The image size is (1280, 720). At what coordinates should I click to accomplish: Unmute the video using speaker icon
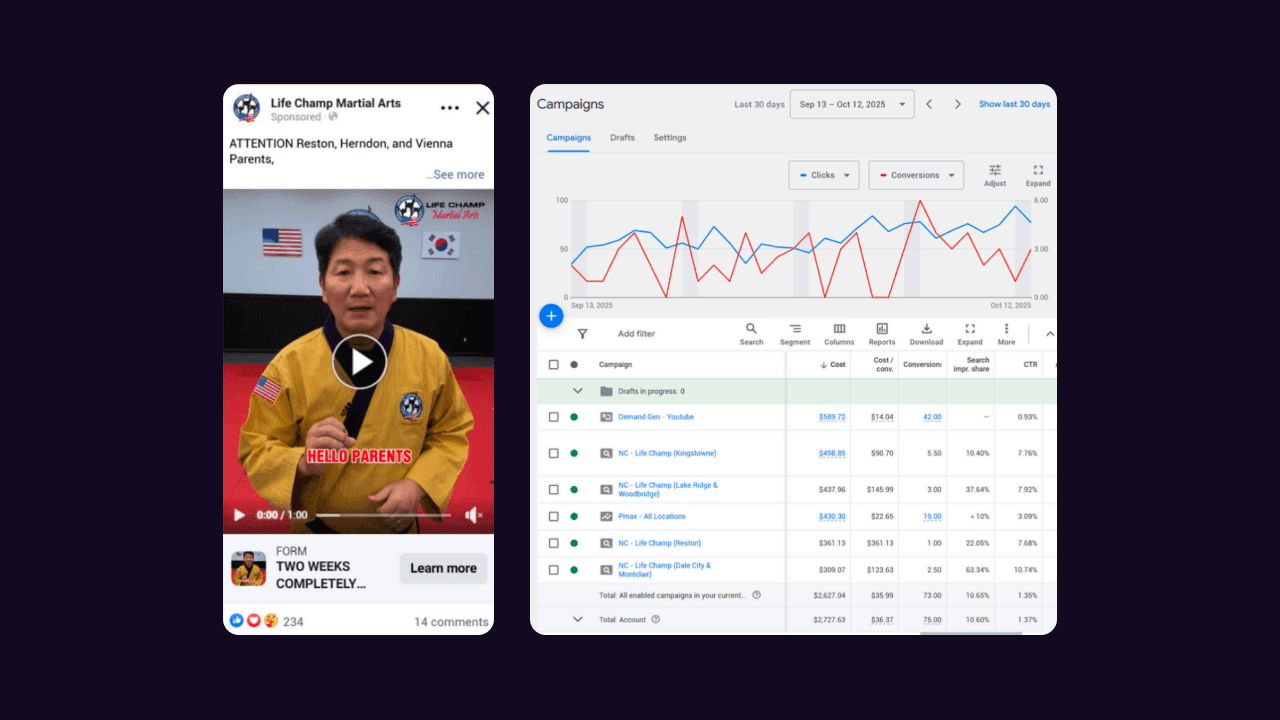[x=473, y=515]
